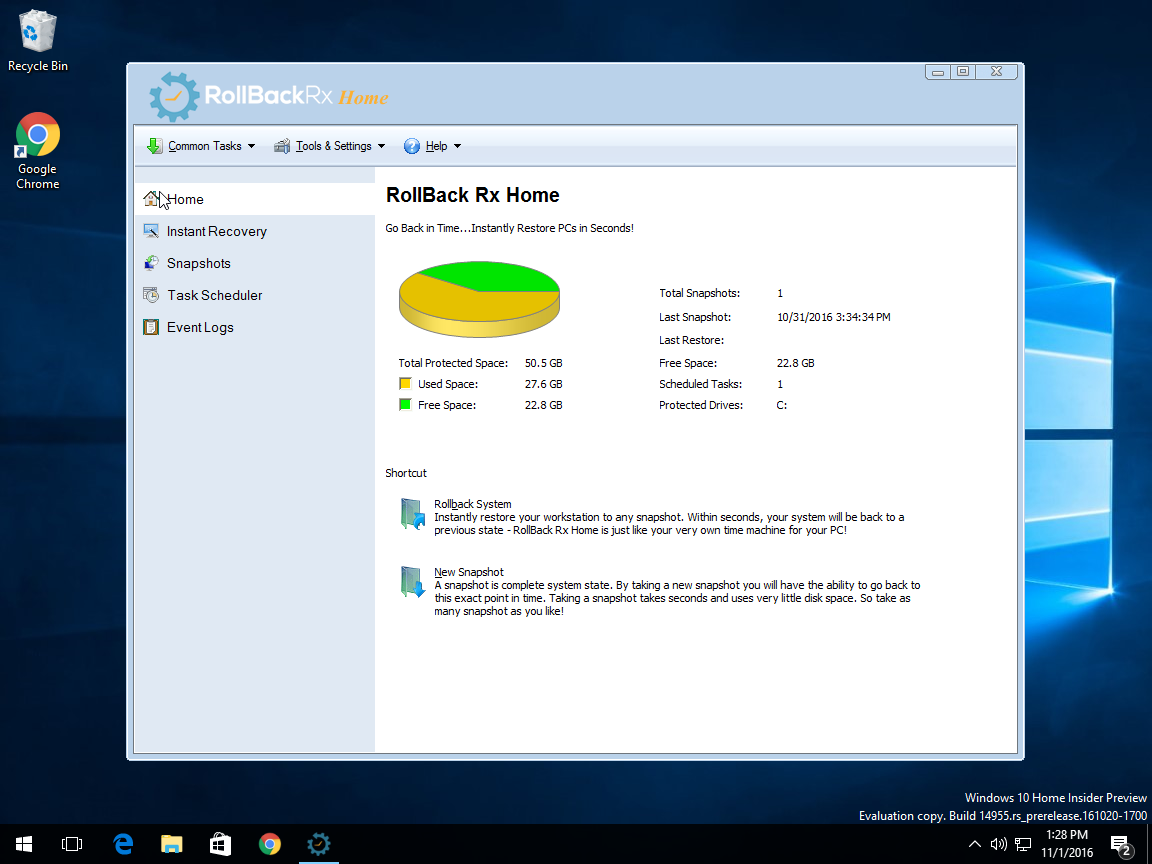
Task: Click the green Free Space color swatch
Action: (405, 405)
